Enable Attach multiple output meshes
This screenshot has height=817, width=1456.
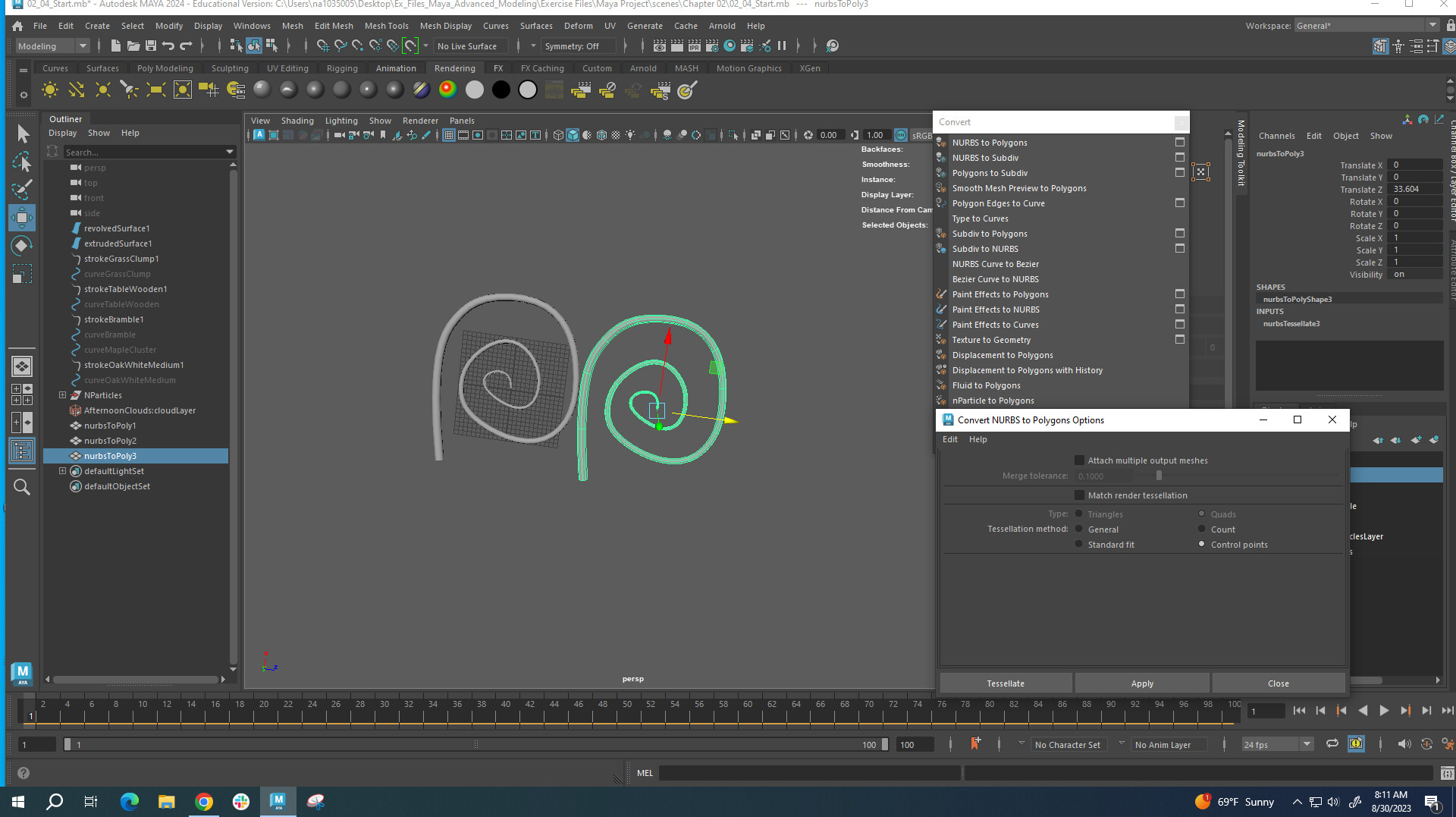click(1079, 460)
